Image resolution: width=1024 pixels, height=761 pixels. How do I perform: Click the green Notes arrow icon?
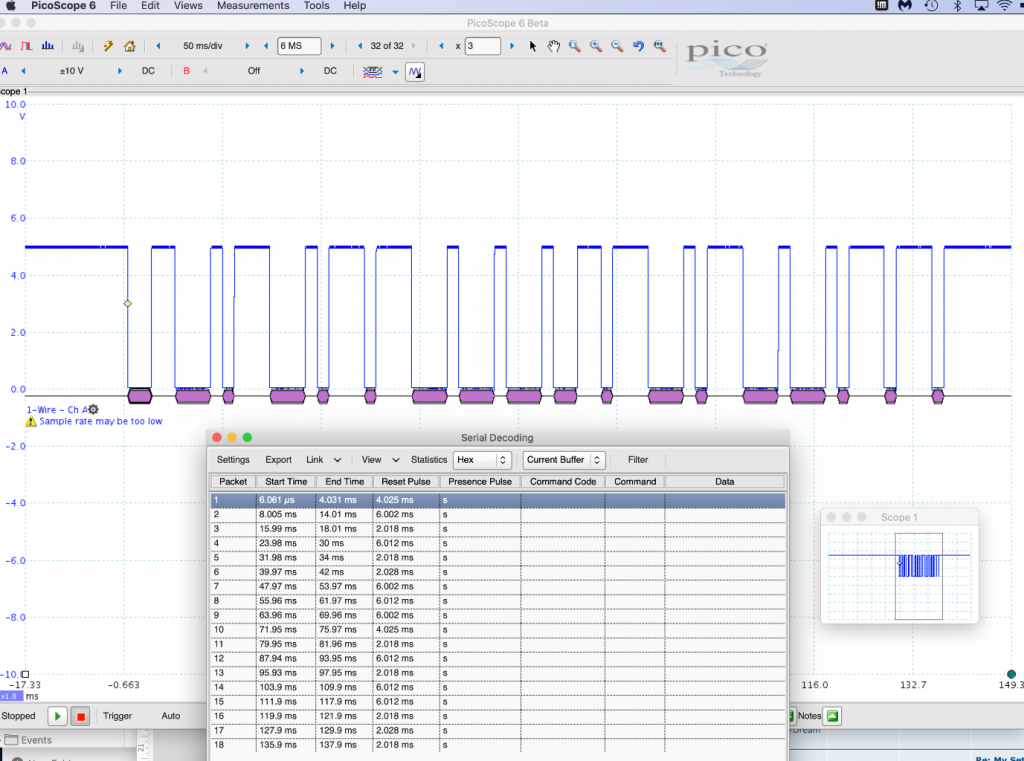point(832,716)
